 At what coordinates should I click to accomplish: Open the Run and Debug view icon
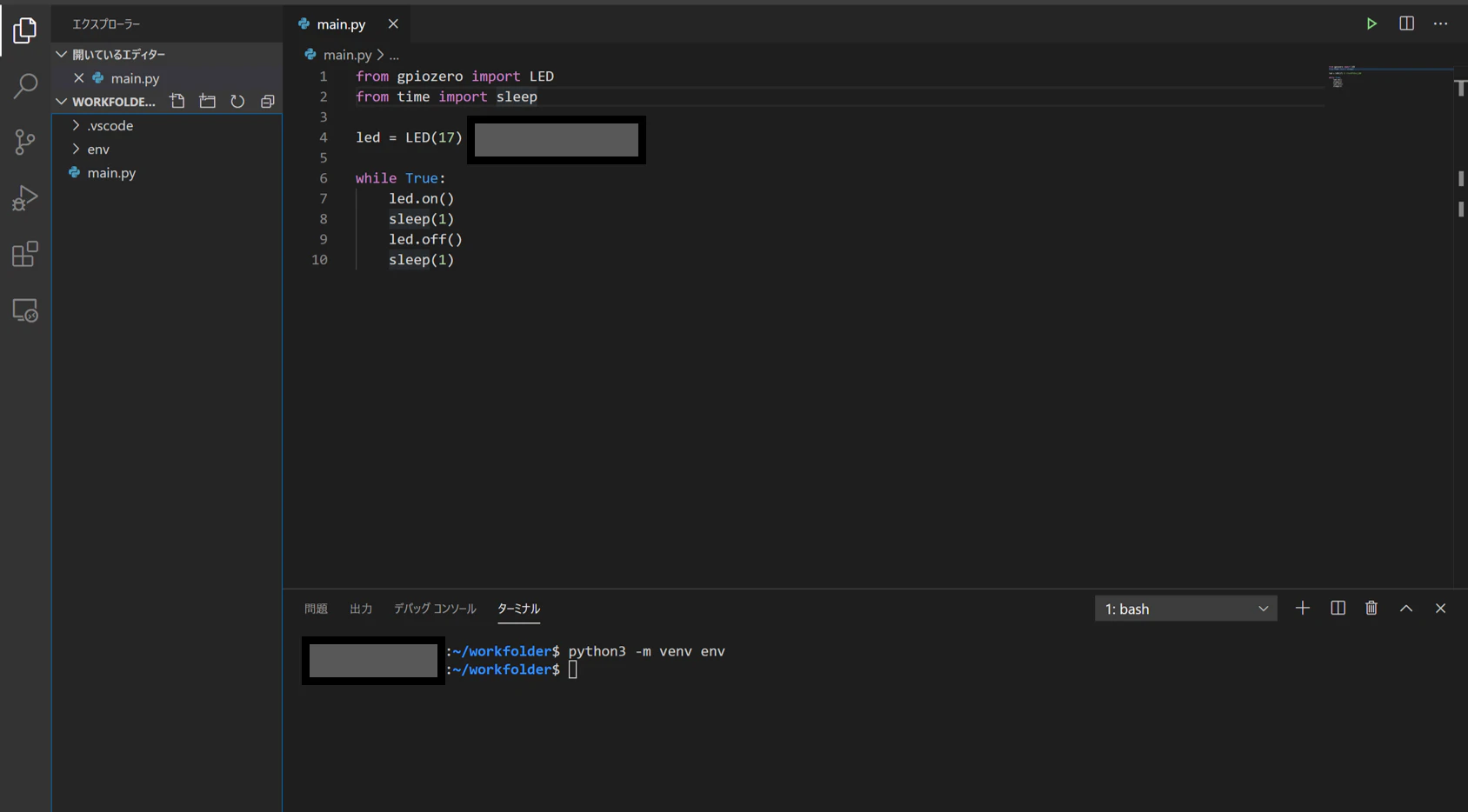pyautogui.click(x=25, y=198)
